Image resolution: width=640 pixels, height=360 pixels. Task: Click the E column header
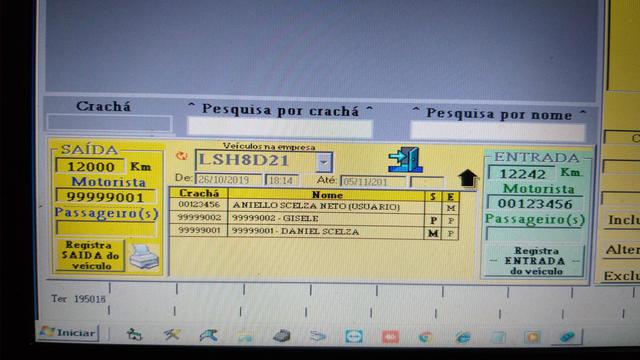click(451, 197)
